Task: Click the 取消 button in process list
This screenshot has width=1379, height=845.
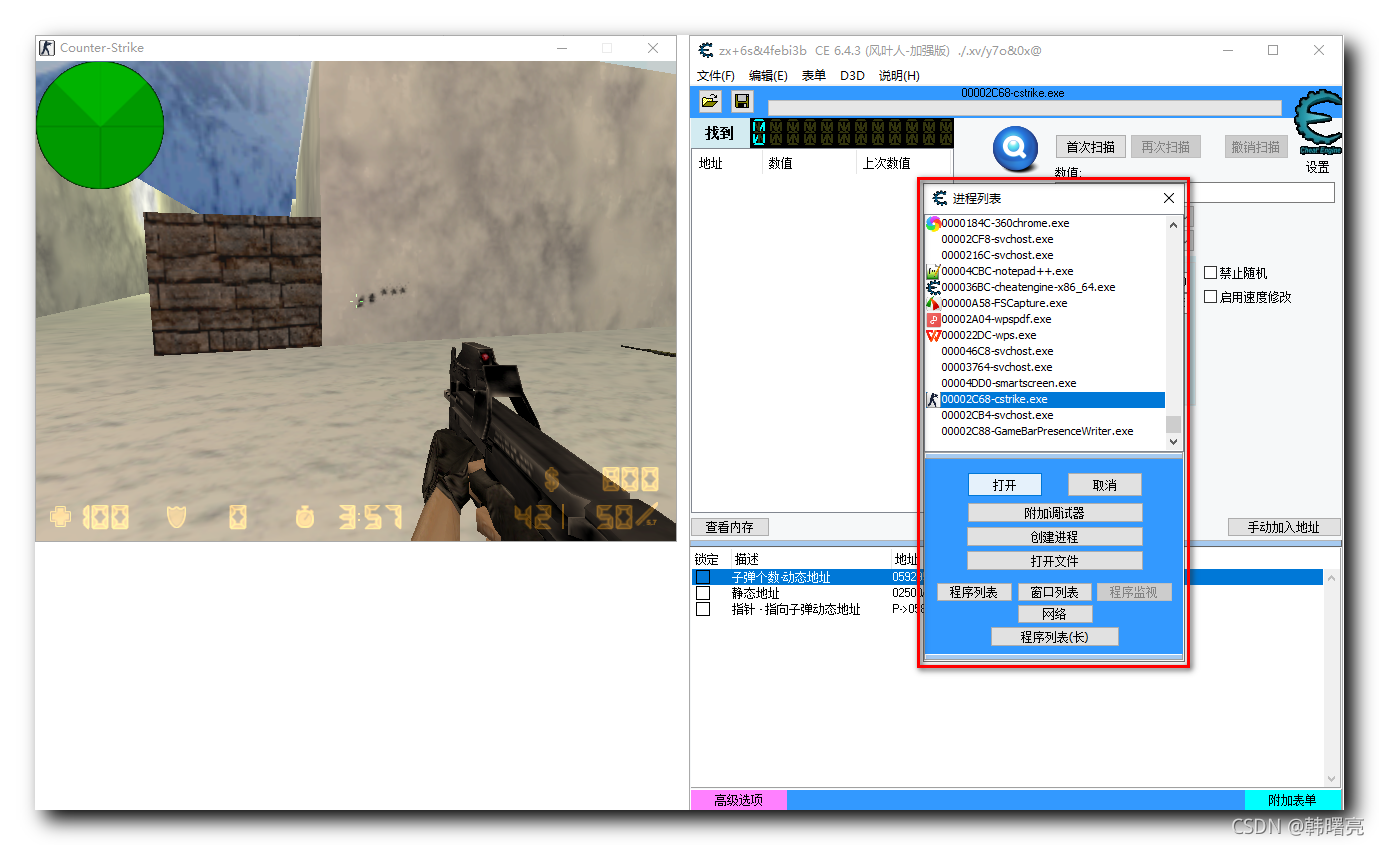Action: [1104, 485]
